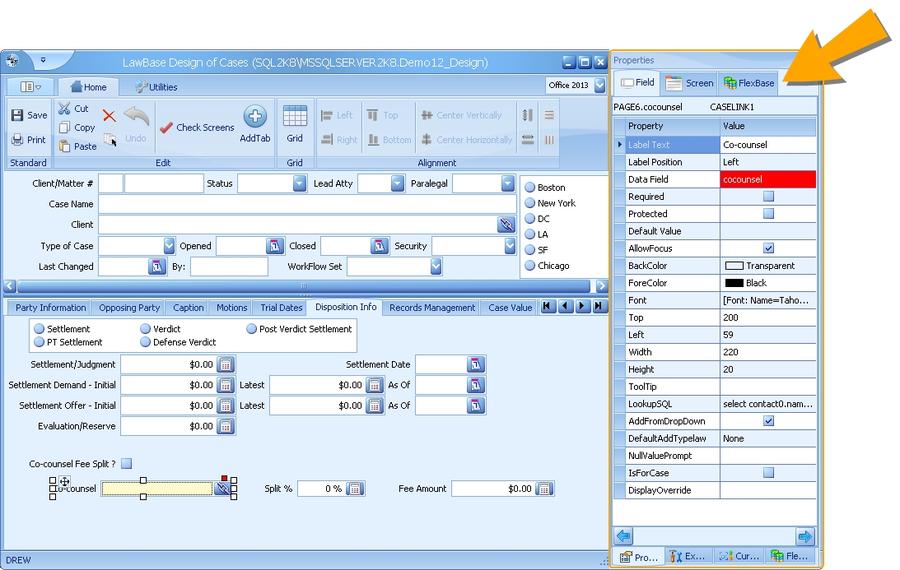Screen dimensions: 900x570
Task: Select the New York radio button
Action: [x=530, y=203]
